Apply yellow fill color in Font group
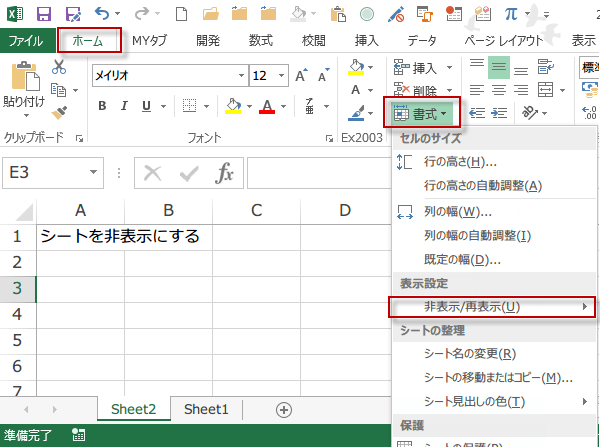The width and height of the screenshot is (600, 447). (233, 106)
